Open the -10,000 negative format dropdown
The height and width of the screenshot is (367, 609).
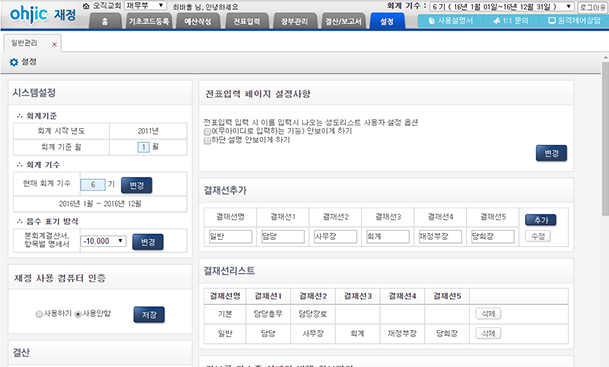103,241
